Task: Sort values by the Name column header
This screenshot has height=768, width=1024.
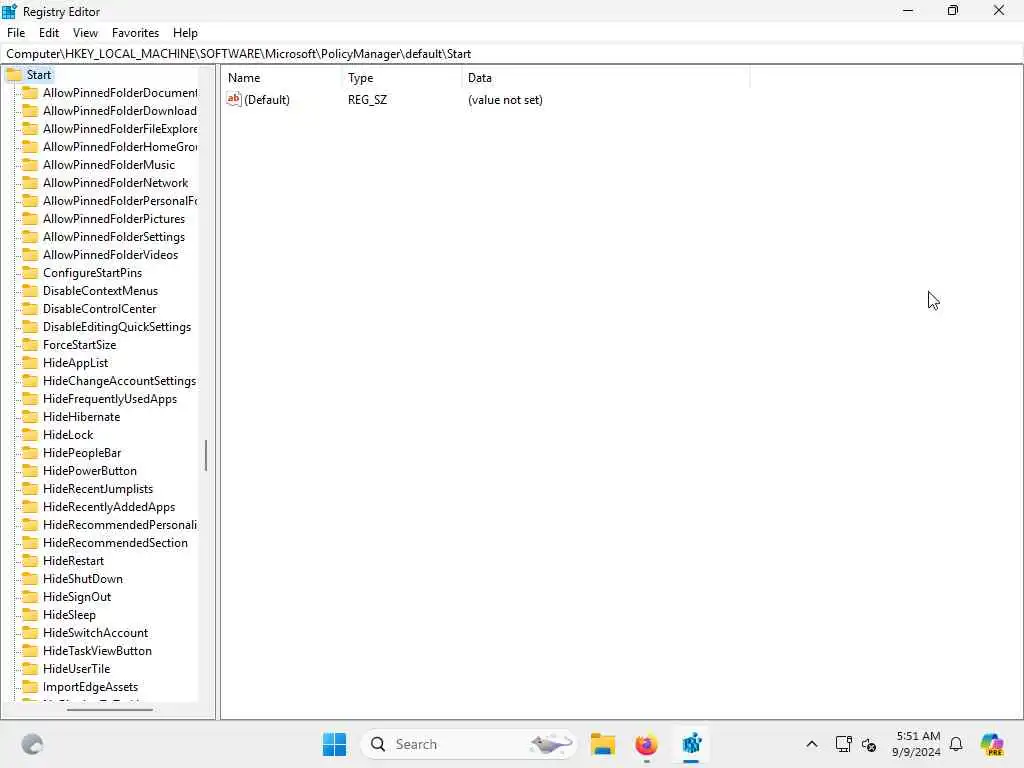Action: (x=281, y=78)
